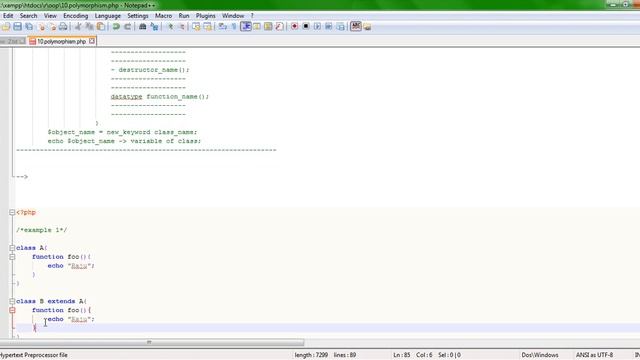Click echo $object_name -> variable line

pyautogui.click(x=124, y=141)
